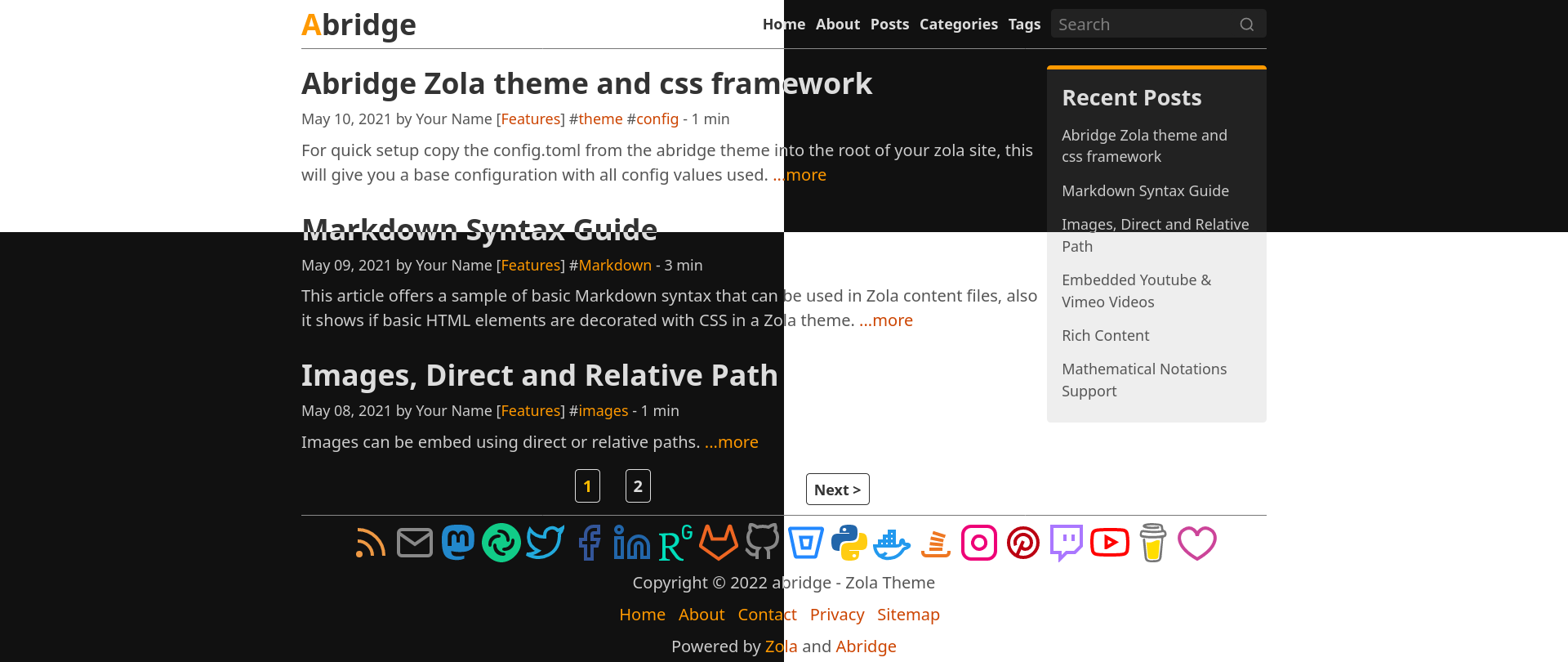Open the Tags menu item

click(1024, 25)
